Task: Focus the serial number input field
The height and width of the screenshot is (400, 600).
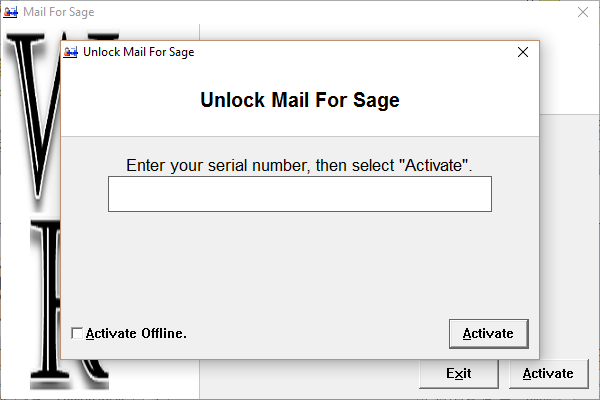Action: [300, 194]
